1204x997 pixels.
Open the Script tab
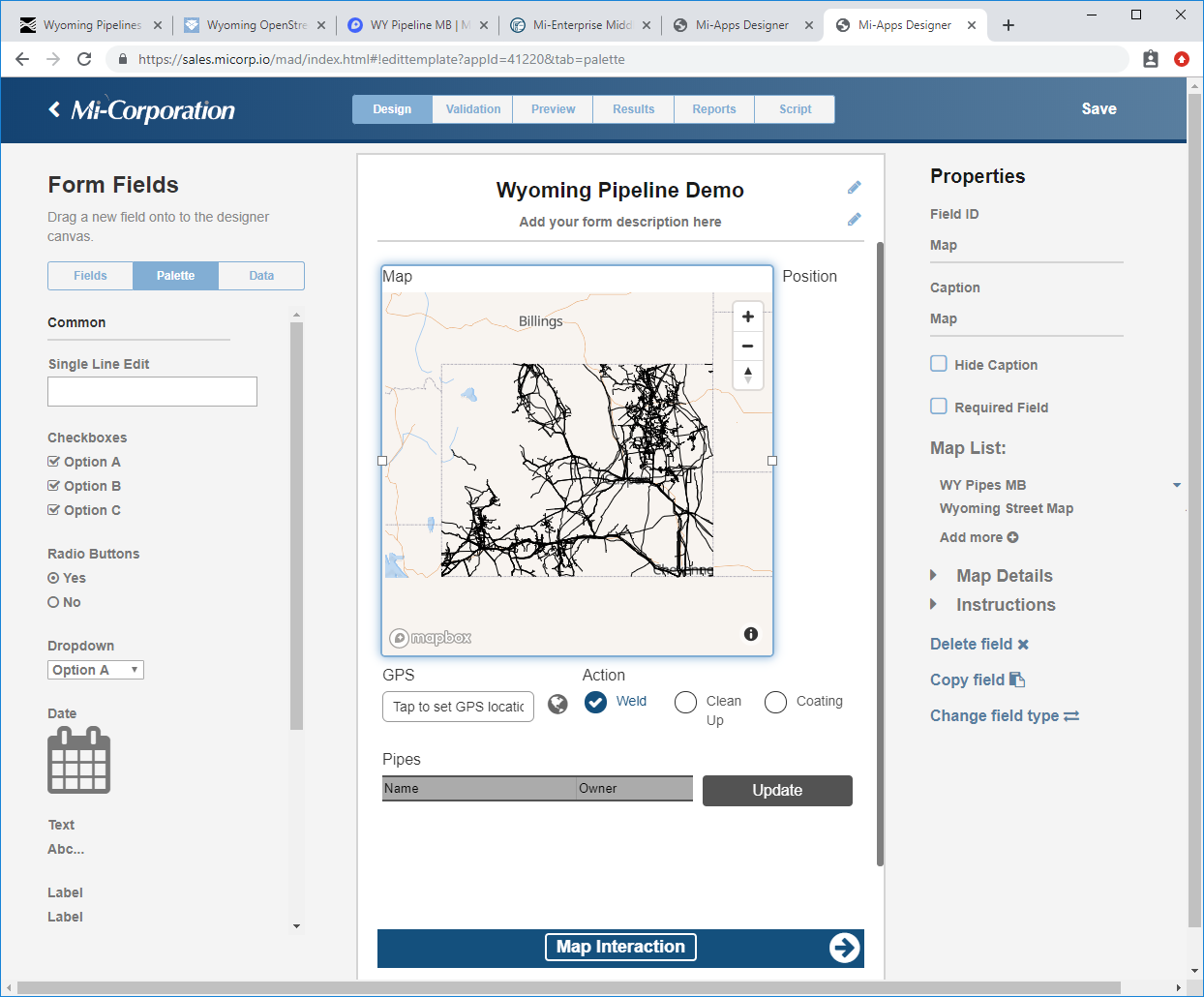(x=796, y=109)
